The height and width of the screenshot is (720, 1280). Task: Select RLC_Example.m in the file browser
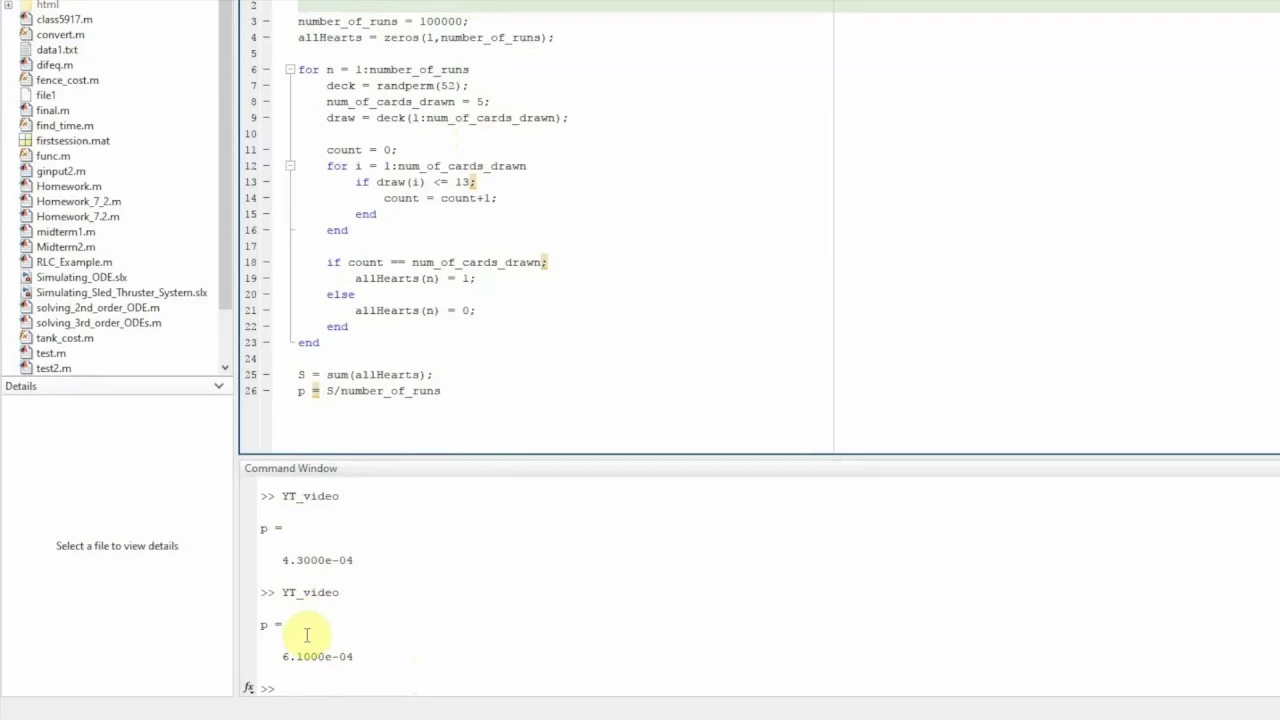74,262
